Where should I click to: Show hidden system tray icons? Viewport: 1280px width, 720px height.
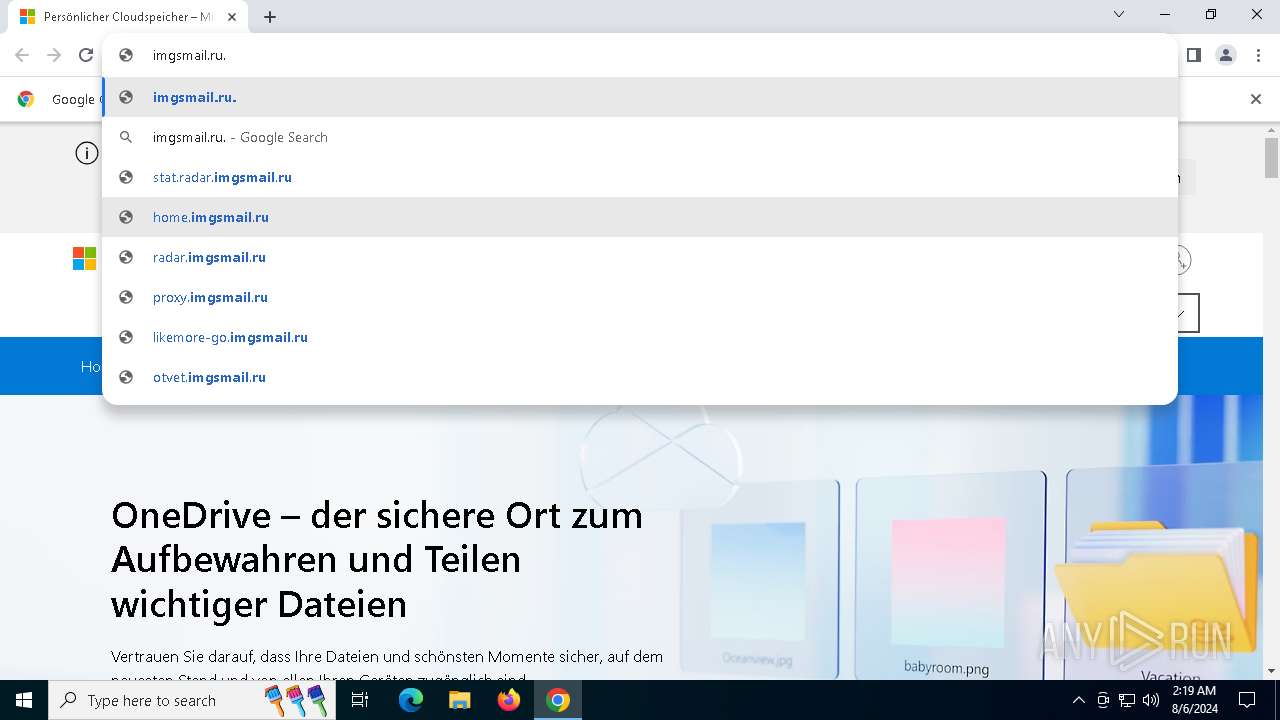(1078, 700)
